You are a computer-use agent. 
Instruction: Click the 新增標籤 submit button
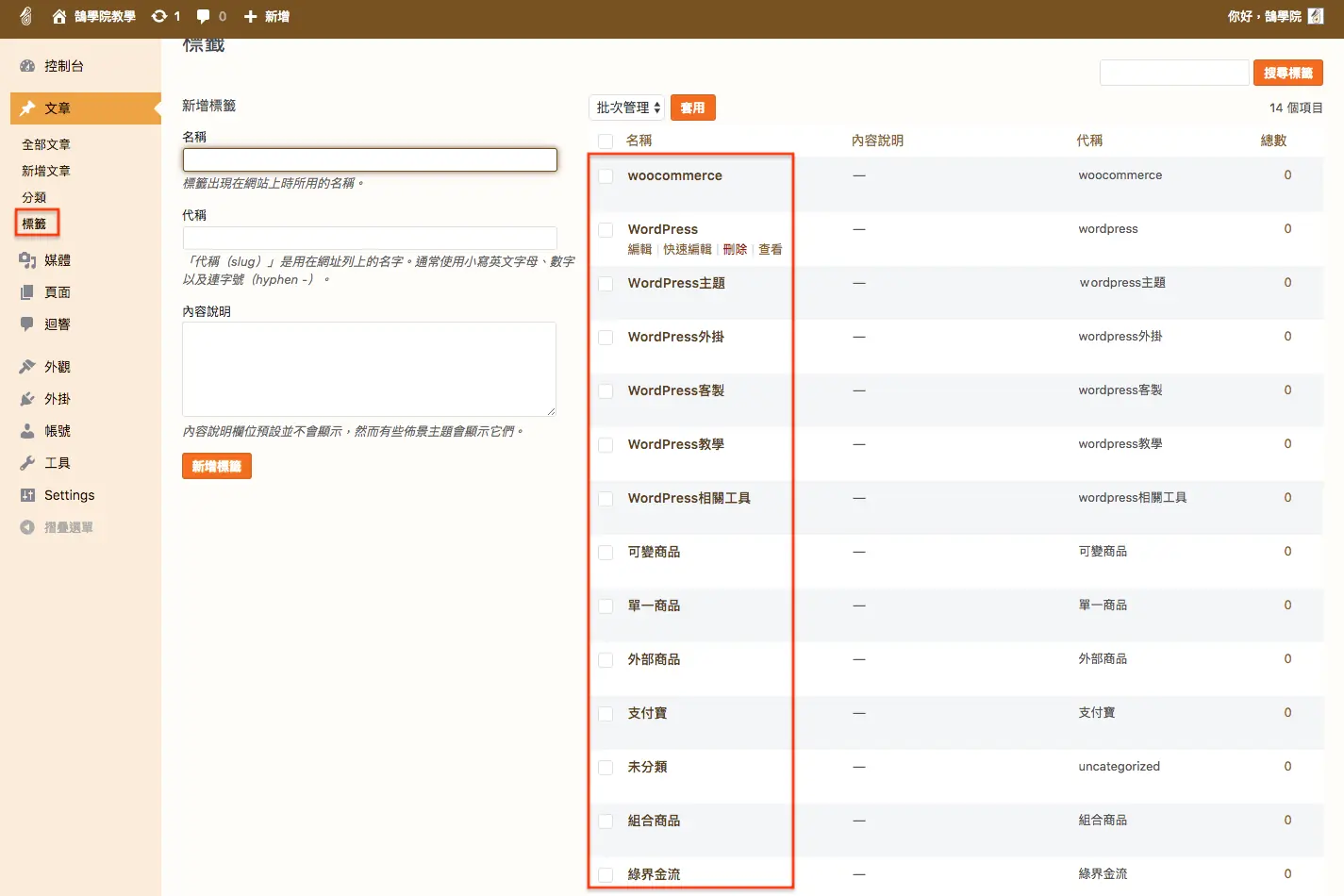coord(217,466)
